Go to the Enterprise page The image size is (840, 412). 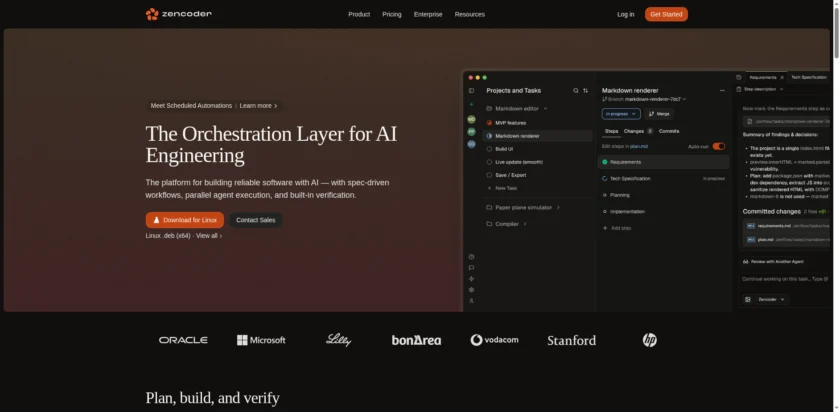pos(428,14)
